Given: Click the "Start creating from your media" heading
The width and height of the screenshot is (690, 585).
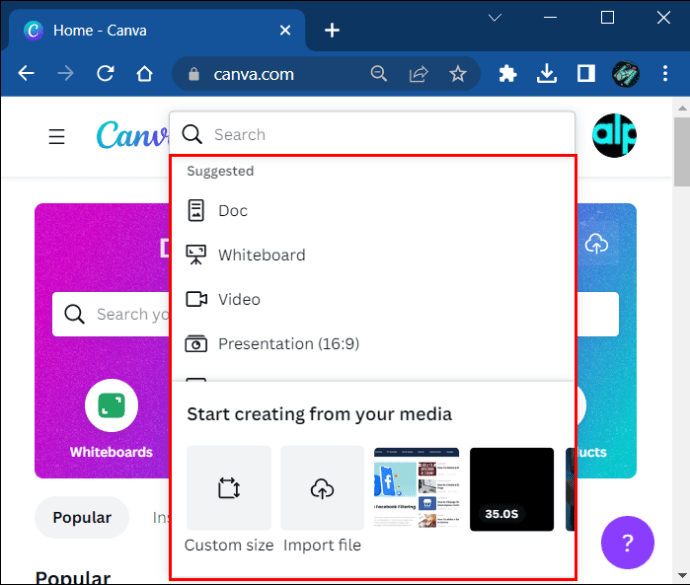Looking at the screenshot, I should pyautogui.click(x=319, y=414).
